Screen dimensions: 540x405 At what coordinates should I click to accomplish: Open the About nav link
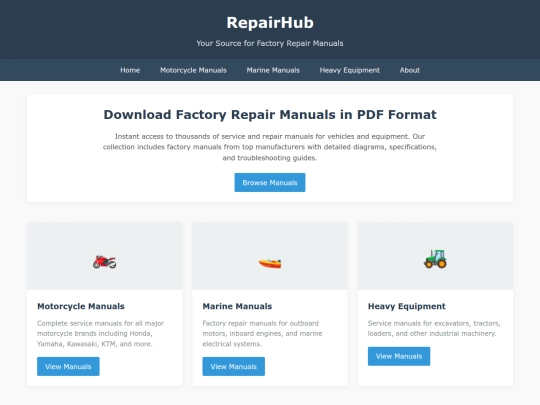[x=410, y=70]
